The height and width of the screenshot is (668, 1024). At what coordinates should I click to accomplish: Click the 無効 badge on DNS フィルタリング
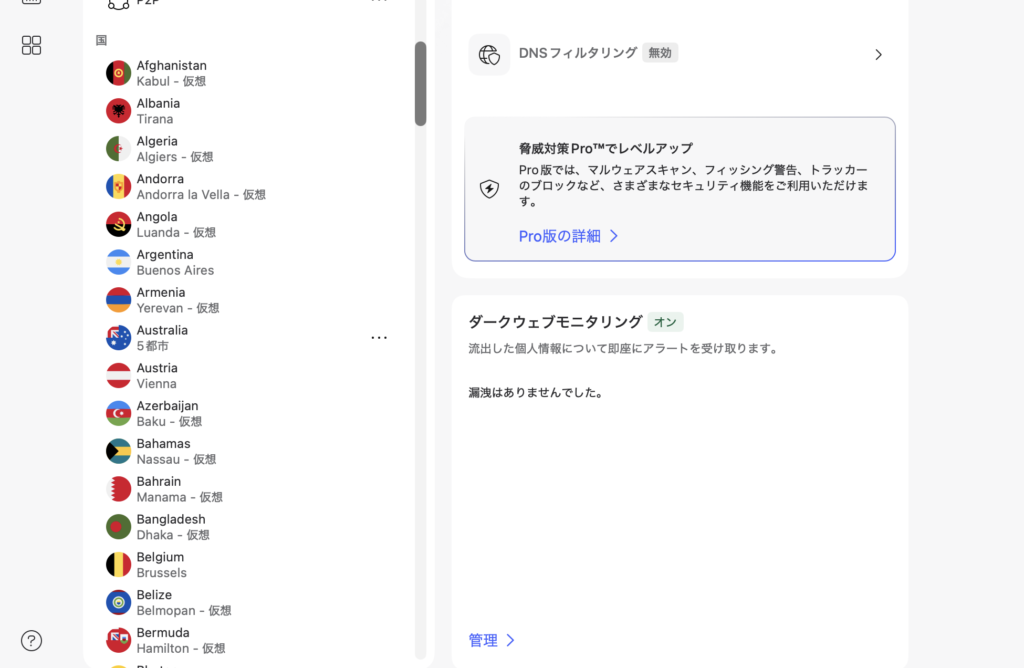click(x=659, y=52)
